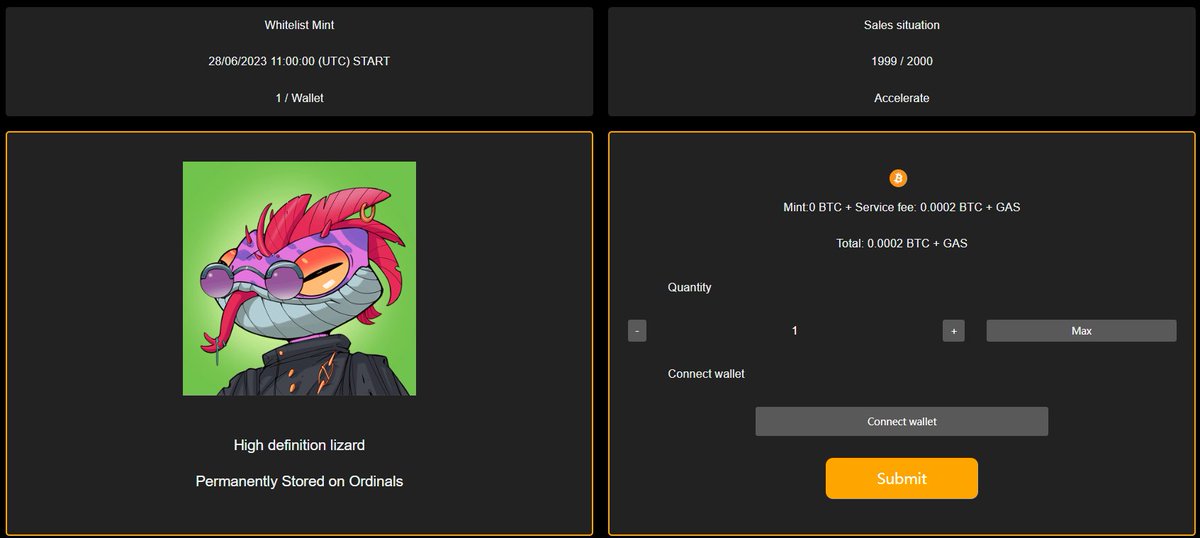Open the lizard NFT artwork image
1200x538 pixels.
coord(299,278)
